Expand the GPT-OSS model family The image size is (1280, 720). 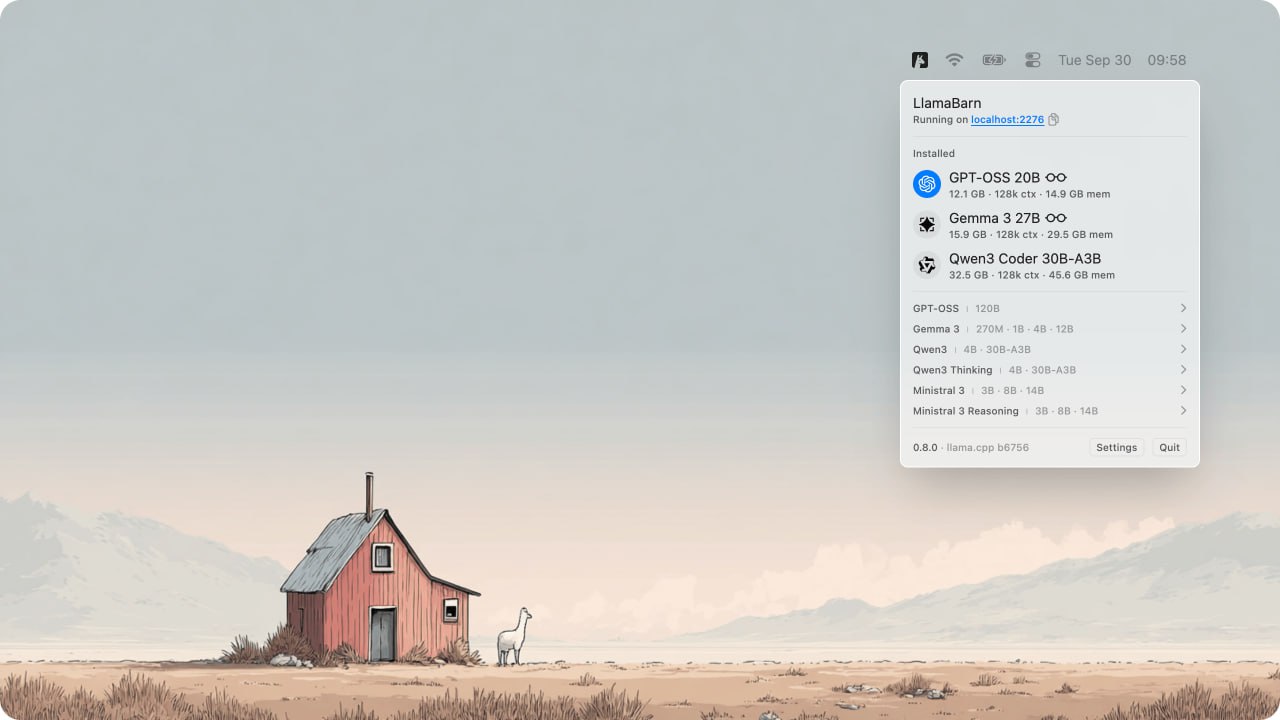tap(1183, 308)
